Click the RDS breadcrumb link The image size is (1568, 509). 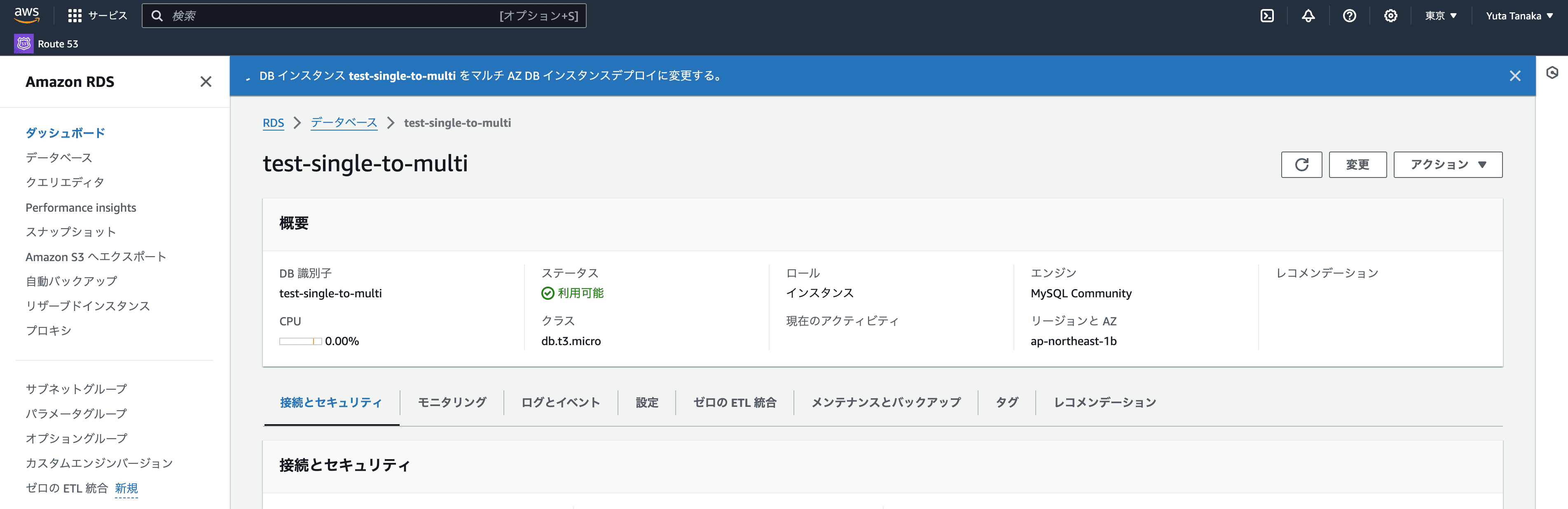(273, 123)
